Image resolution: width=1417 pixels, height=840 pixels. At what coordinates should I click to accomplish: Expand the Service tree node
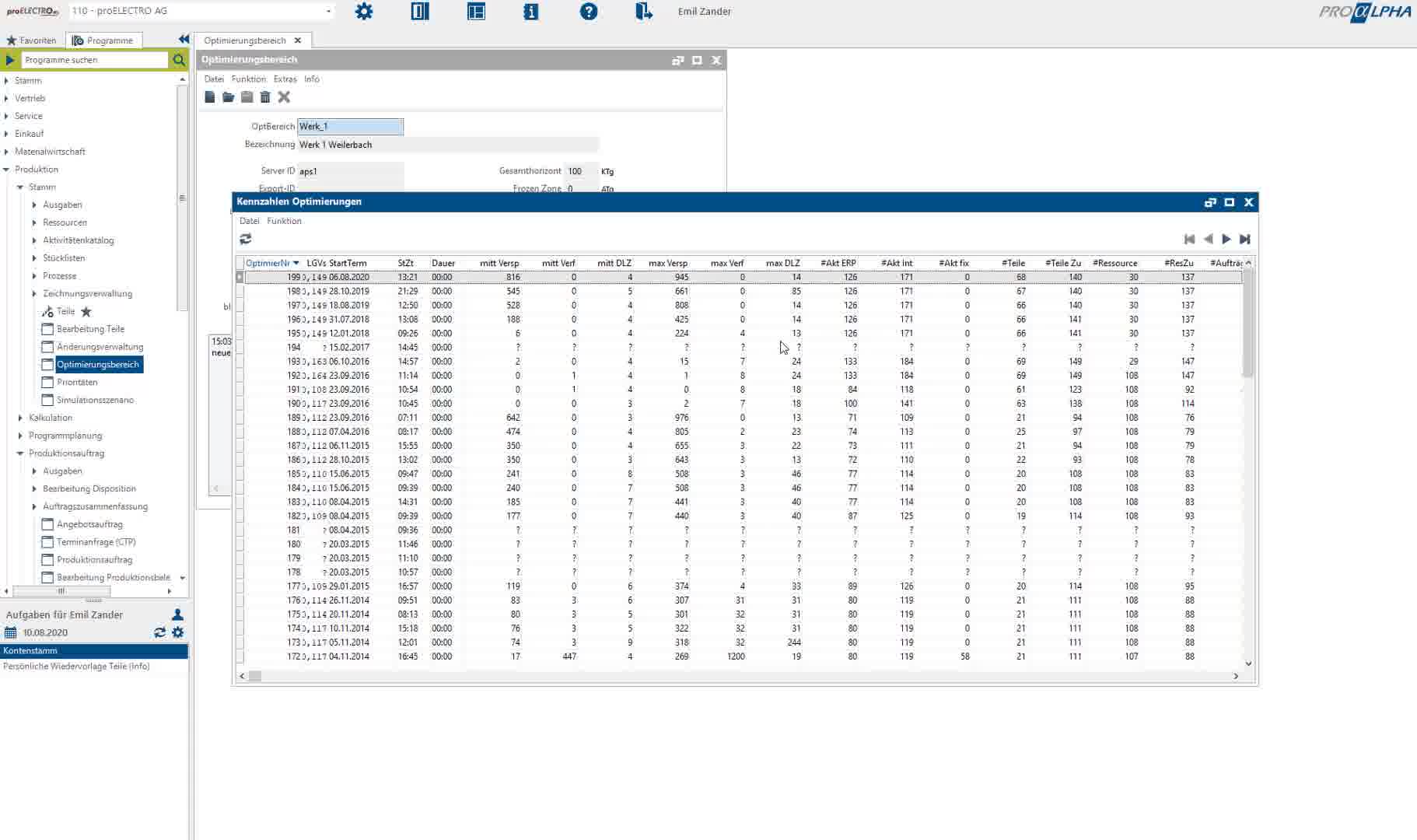click(x=7, y=116)
